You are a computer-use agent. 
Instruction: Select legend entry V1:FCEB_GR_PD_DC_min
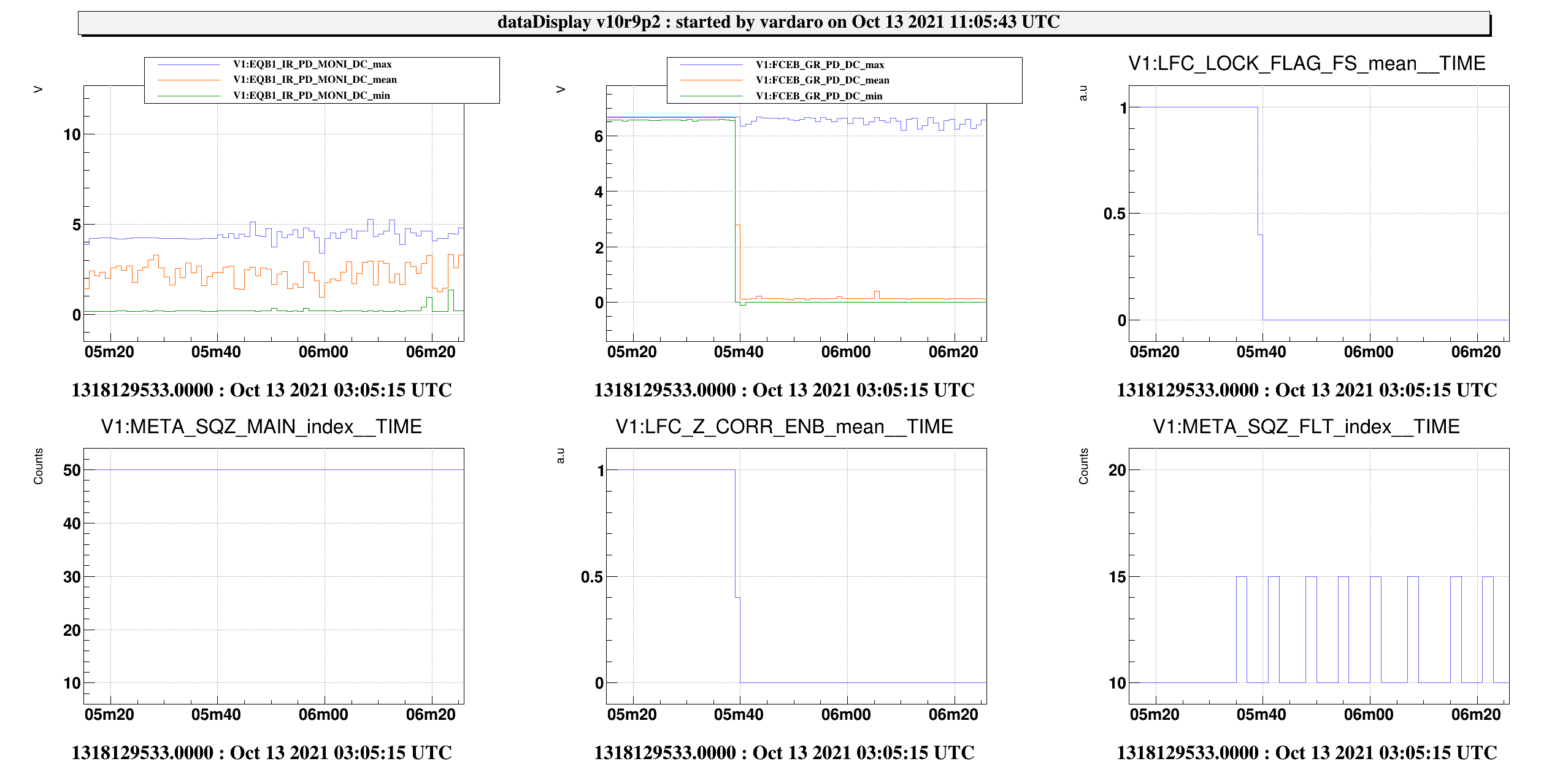point(819,96)
